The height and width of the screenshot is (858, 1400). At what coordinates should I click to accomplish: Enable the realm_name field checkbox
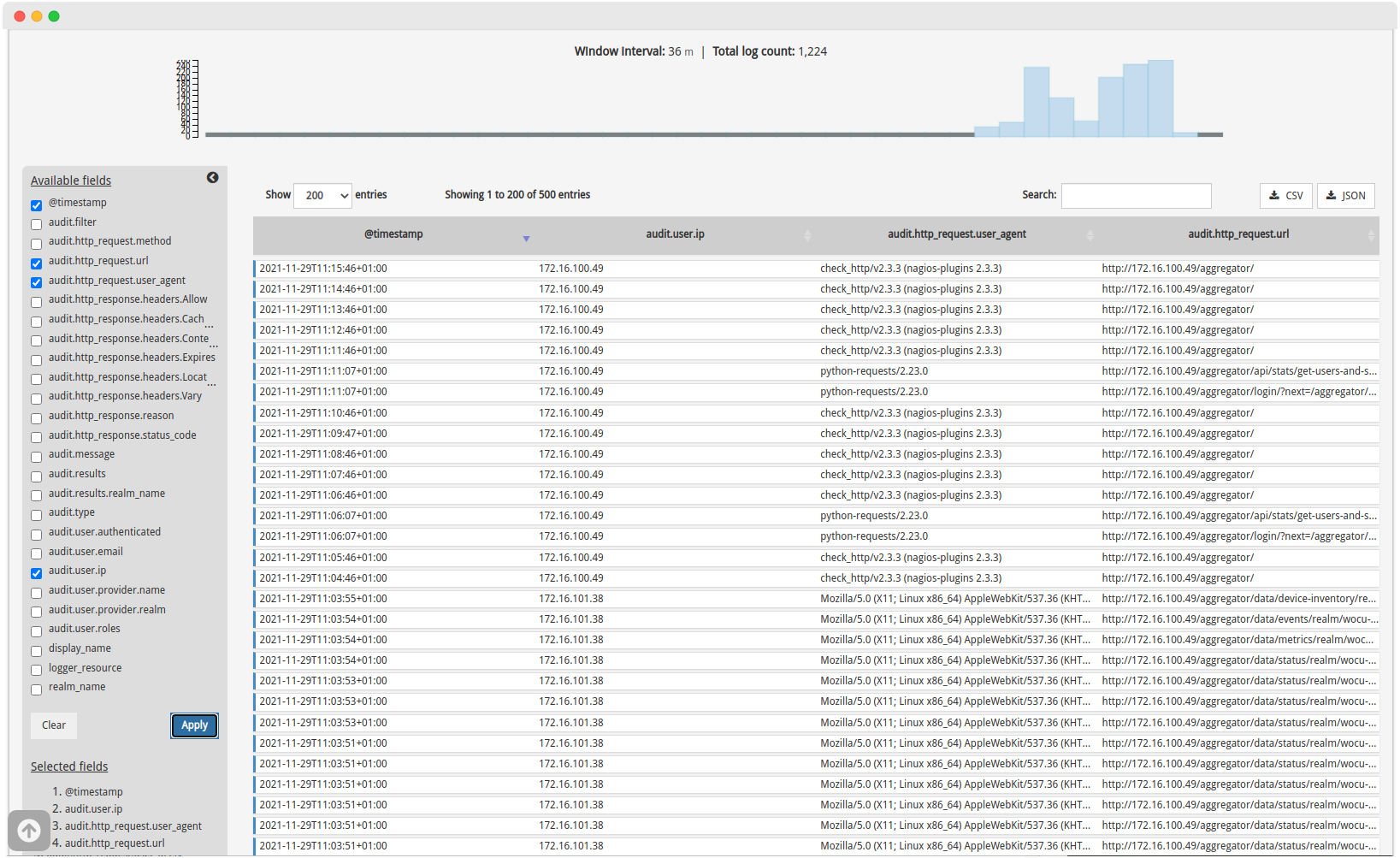[x=36, y=689]
